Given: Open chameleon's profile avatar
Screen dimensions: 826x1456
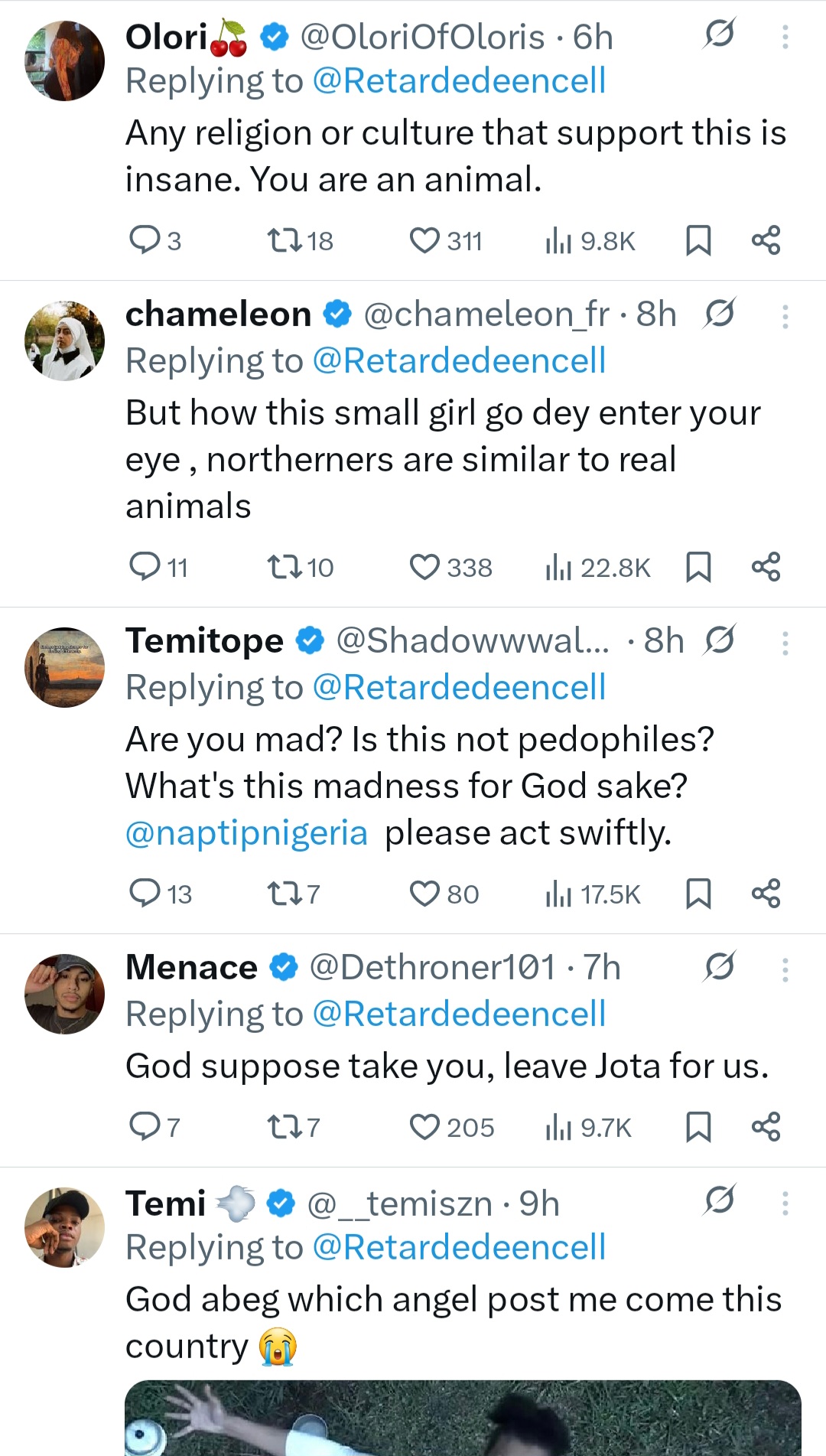Looking at the screenshot, I should click(65, 340).
